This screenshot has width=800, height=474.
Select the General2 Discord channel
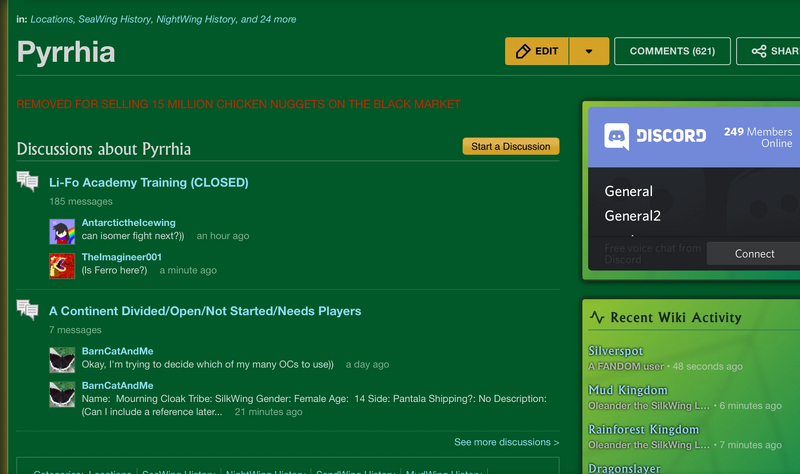point(632,215)
